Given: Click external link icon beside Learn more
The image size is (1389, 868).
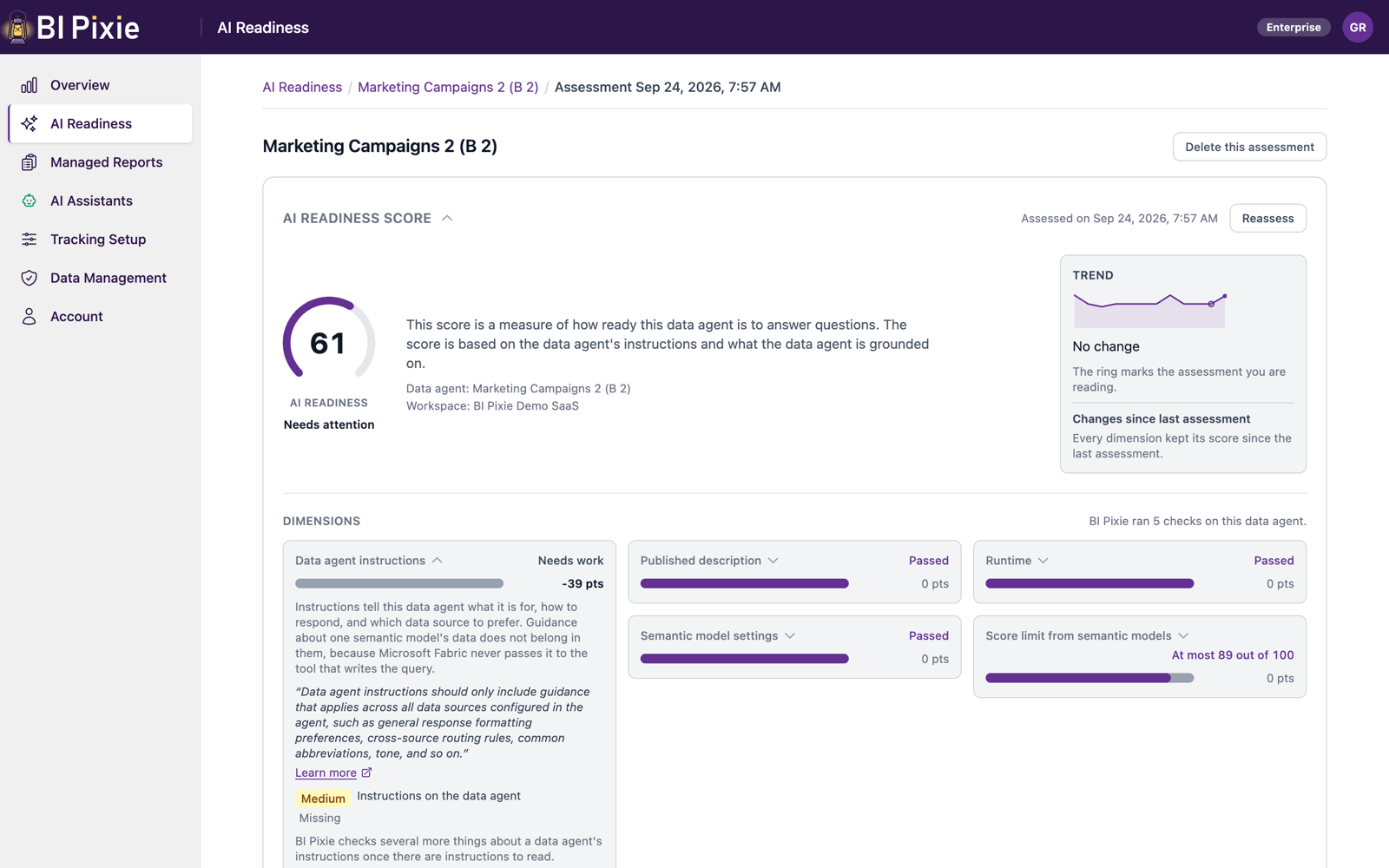Looking at the screenshot, I should [366, 773].
